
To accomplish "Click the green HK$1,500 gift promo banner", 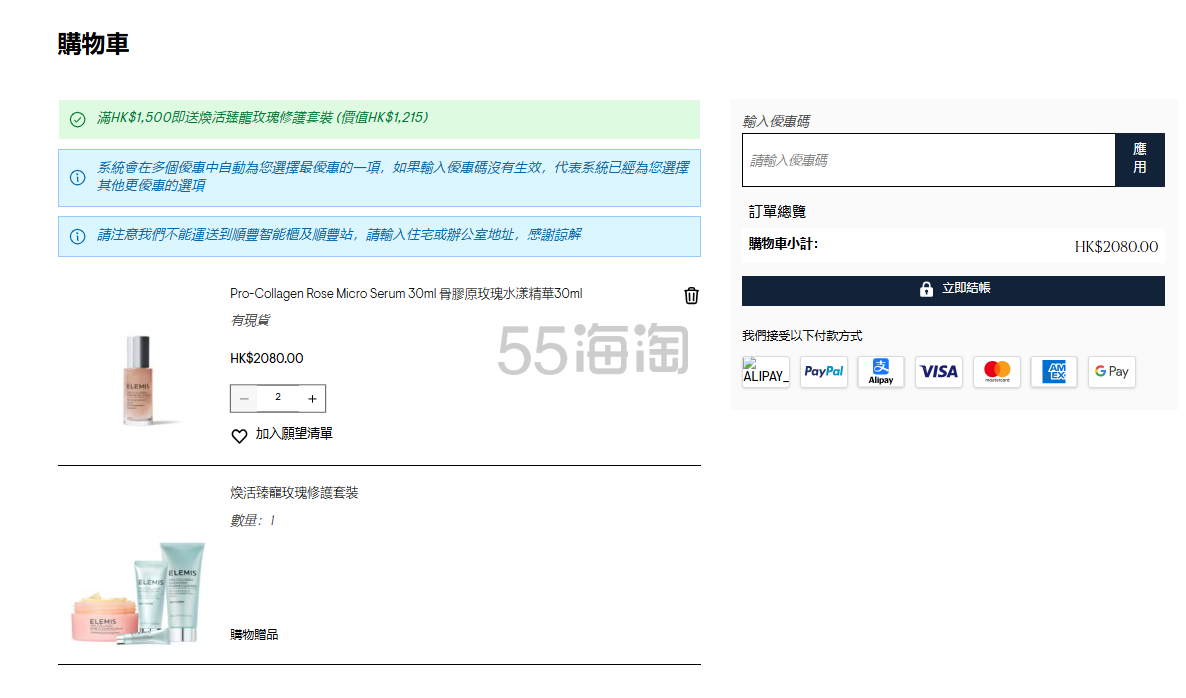I will pyautogui.click(x=379, y=119).
